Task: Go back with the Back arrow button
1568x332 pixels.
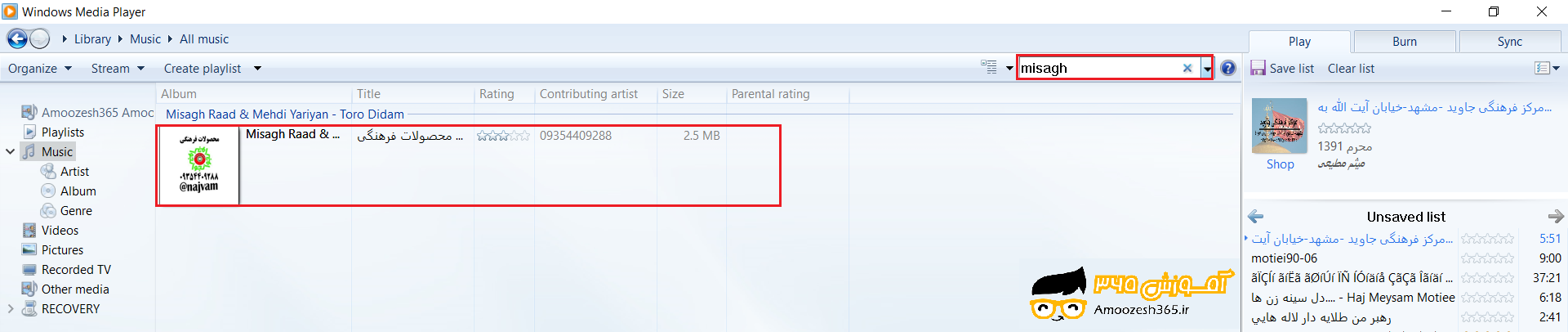Action: coord(17,38)
